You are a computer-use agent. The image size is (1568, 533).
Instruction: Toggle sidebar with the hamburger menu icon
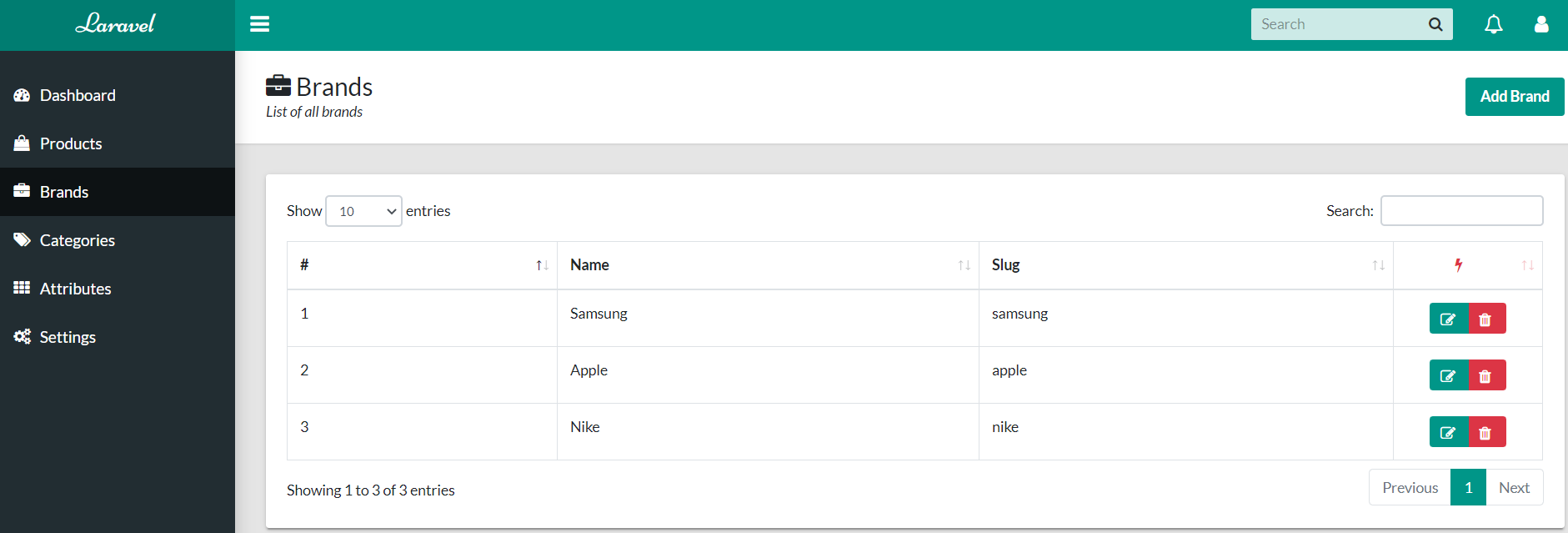coord(259,24)
